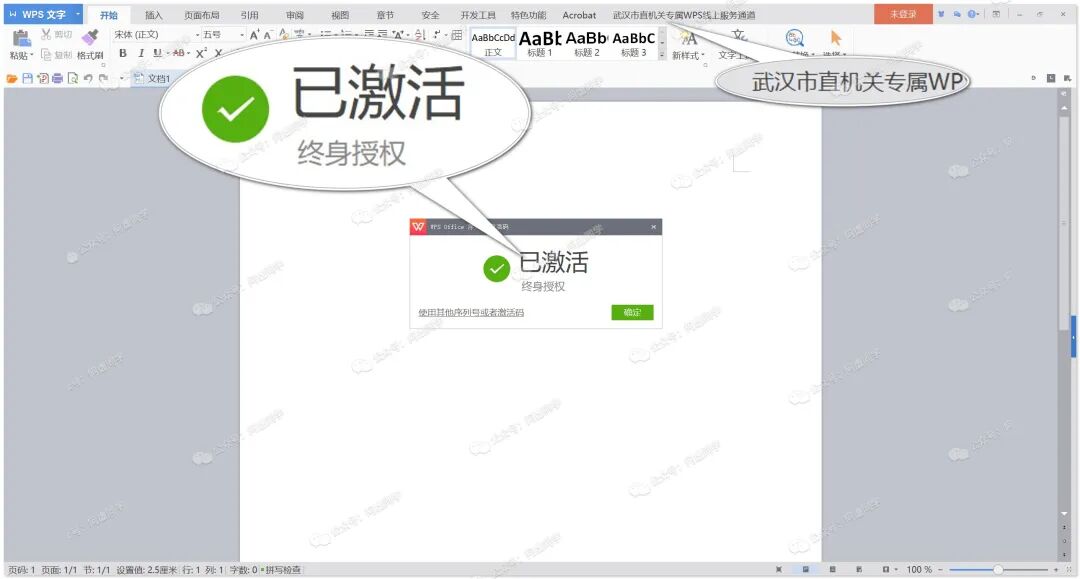
Task: Open the 安全 ribbon tab
Action: (x=430, y=14)
